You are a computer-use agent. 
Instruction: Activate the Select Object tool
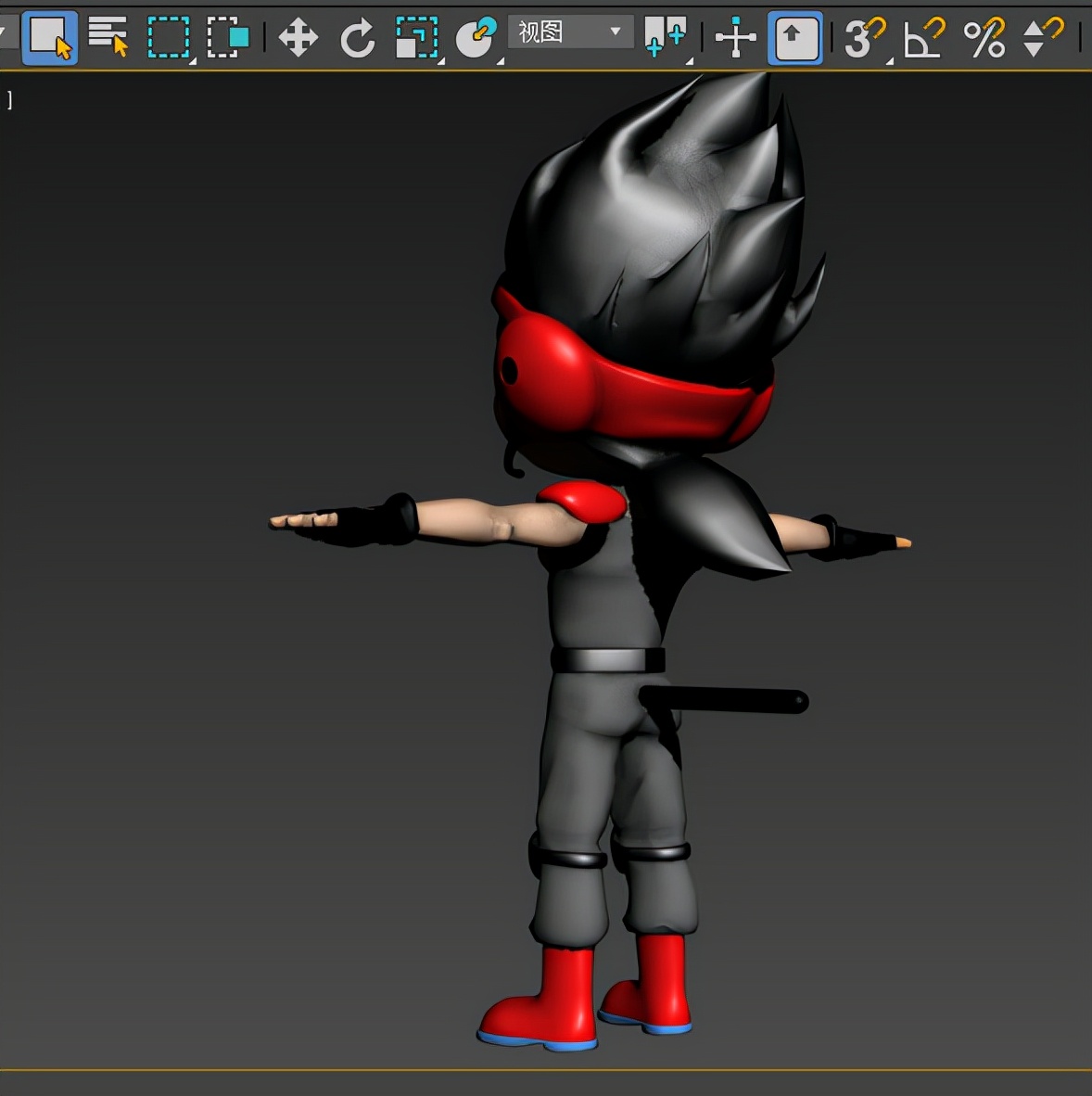[49, 37]
